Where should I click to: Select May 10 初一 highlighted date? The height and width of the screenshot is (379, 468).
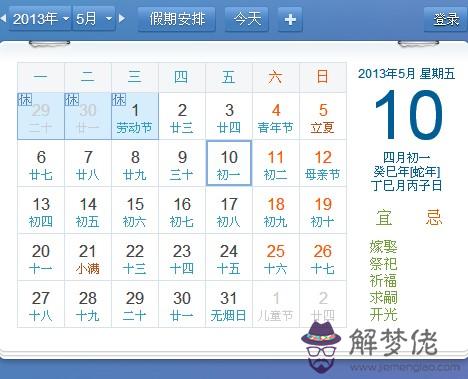[x=229, y=163]
